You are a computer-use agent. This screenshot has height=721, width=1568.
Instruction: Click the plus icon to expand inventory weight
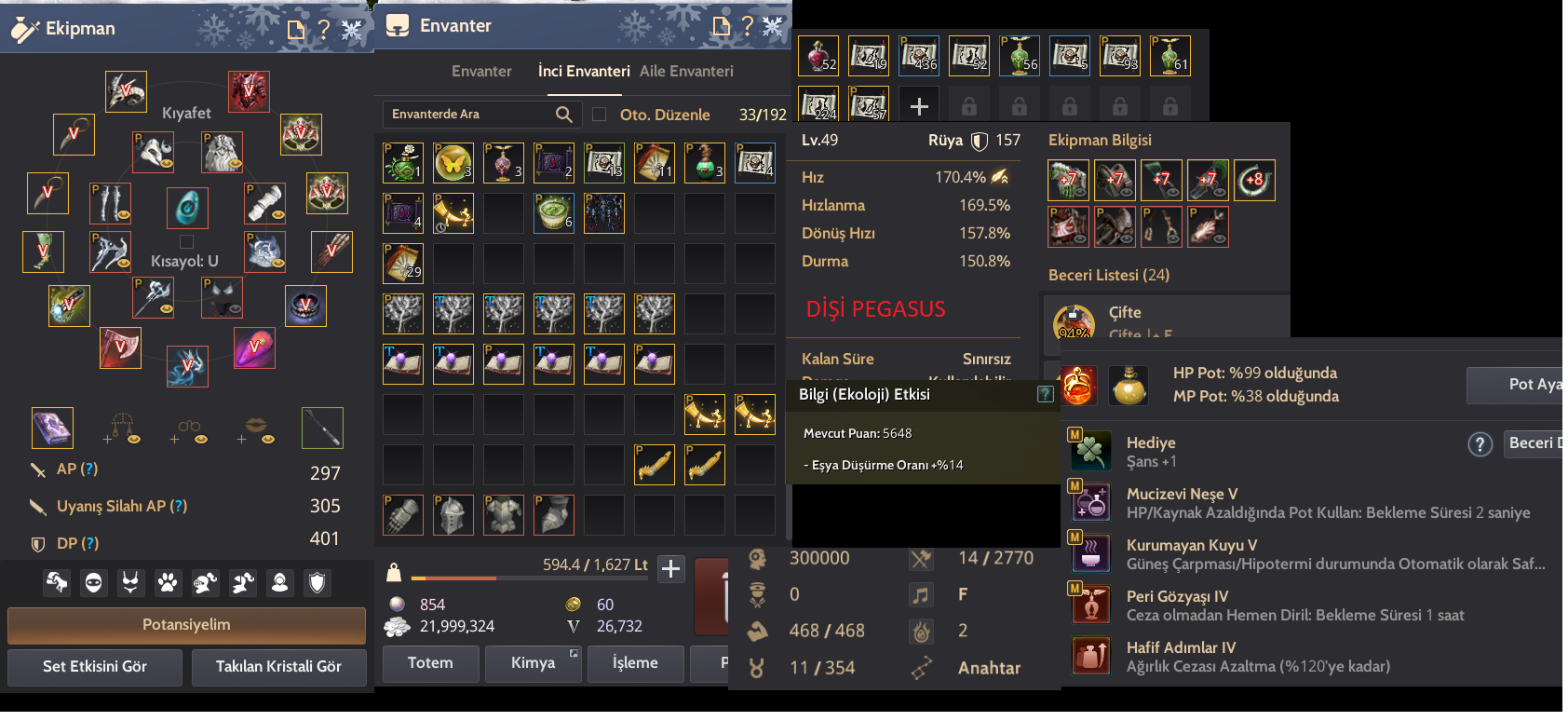(x=671, y=568)
